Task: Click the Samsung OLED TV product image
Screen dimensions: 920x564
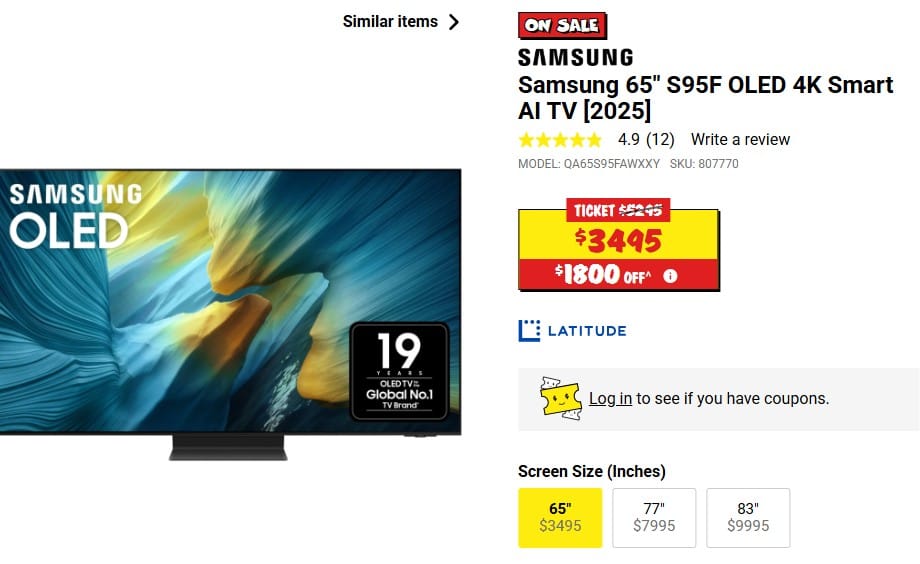Action: (231, 315)
